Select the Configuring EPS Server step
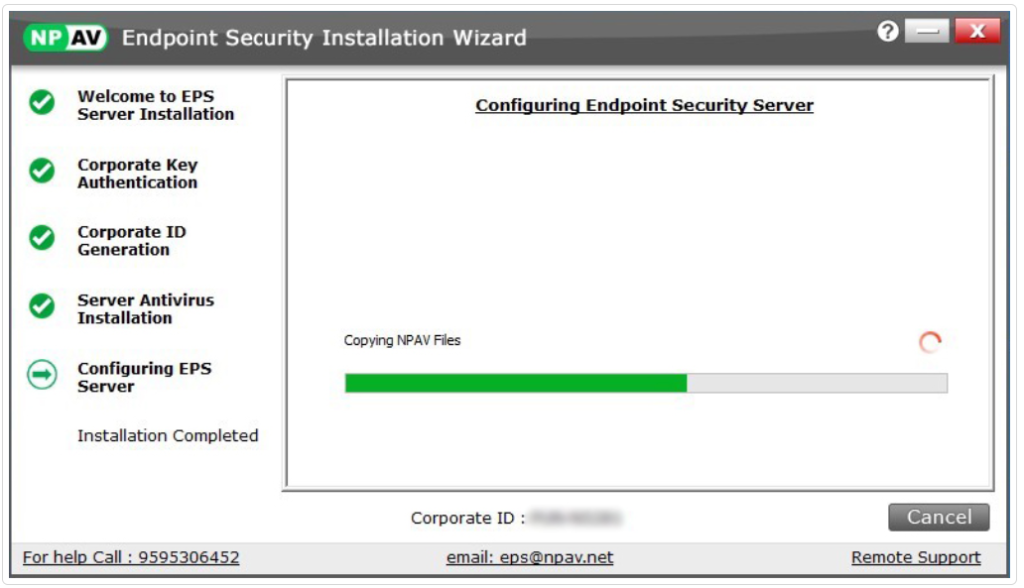This screenshot has width=1024, height=588. (144, 377)
